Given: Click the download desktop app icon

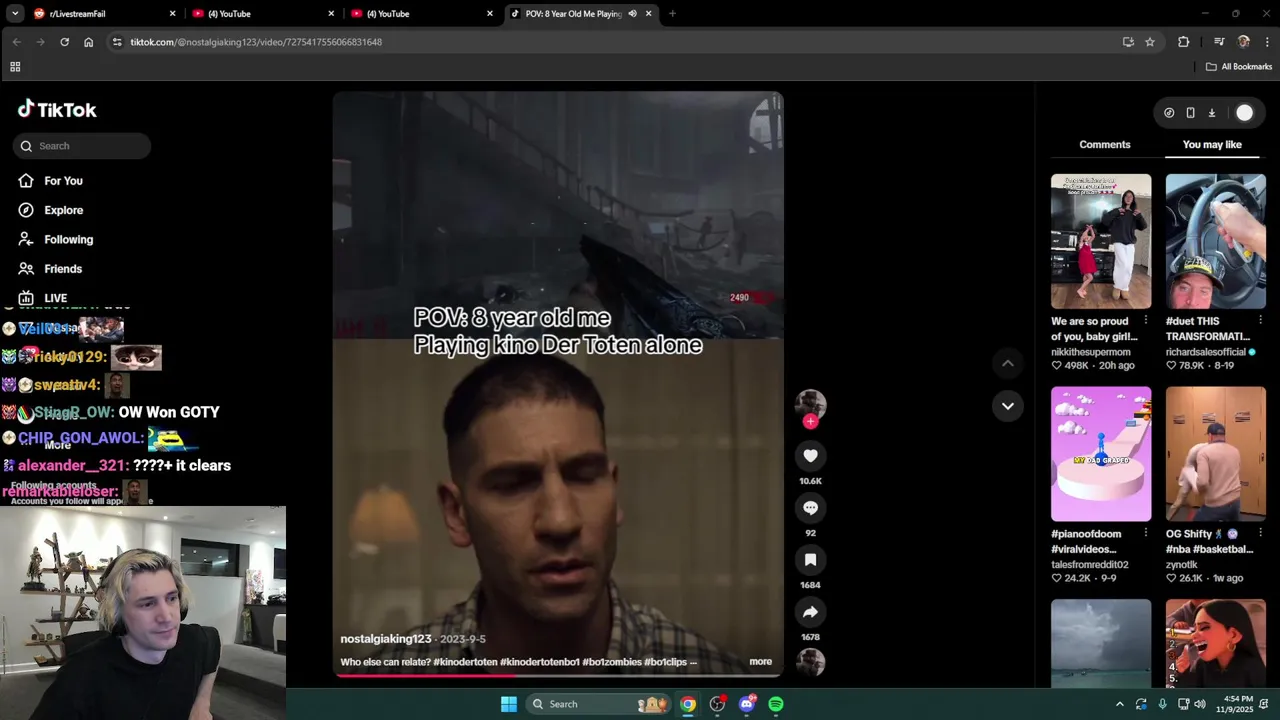Looking at the screenshot, I should pos(1211,113).
